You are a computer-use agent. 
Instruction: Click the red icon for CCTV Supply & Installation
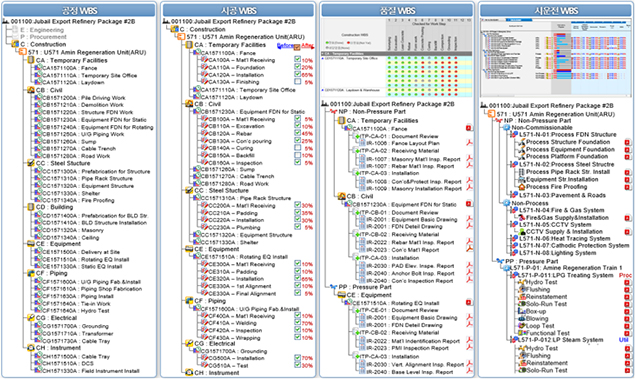pos(627,232)
